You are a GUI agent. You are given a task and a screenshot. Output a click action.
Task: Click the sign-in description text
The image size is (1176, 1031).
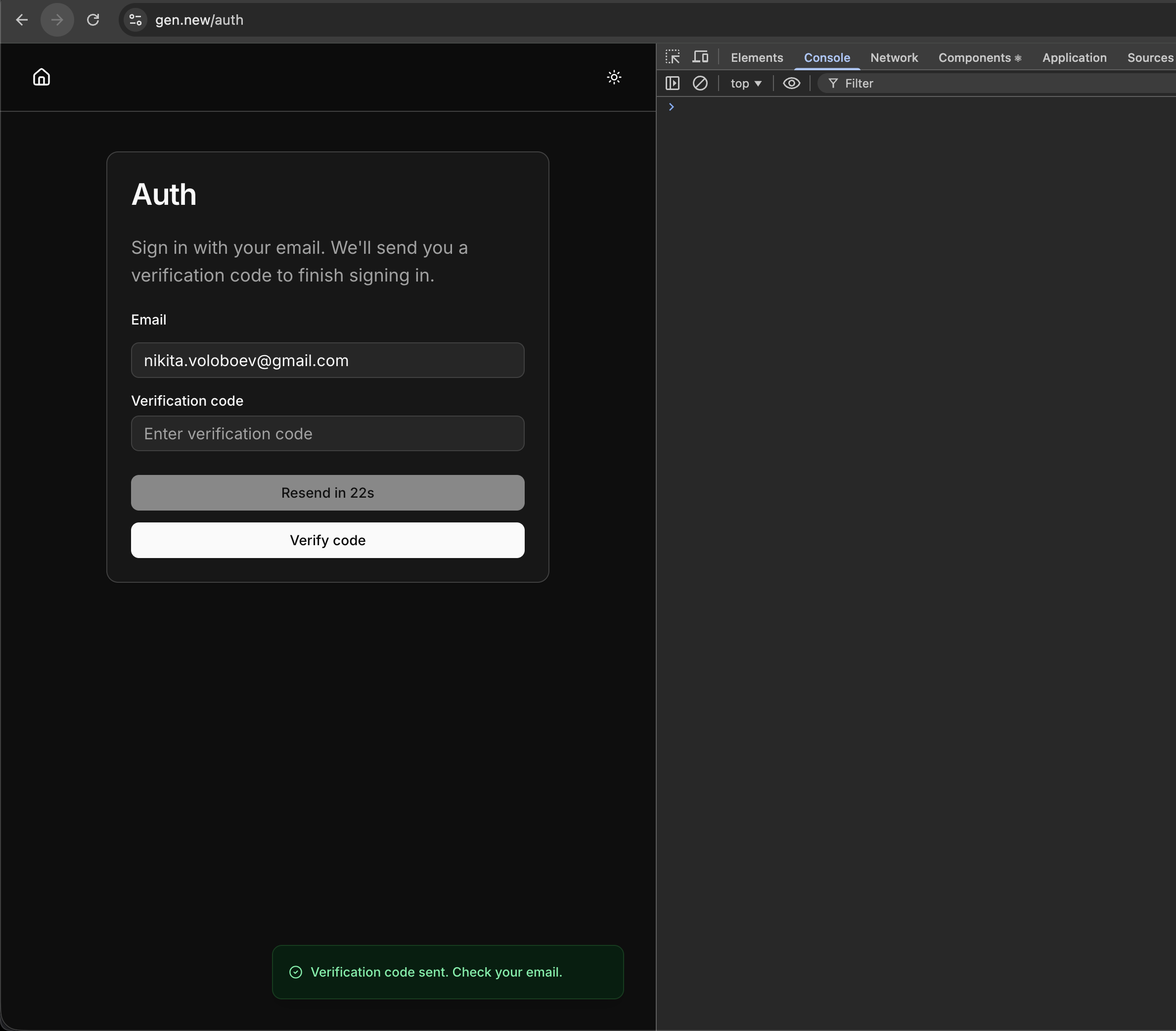pyautogui.click(x=300, y=261)
